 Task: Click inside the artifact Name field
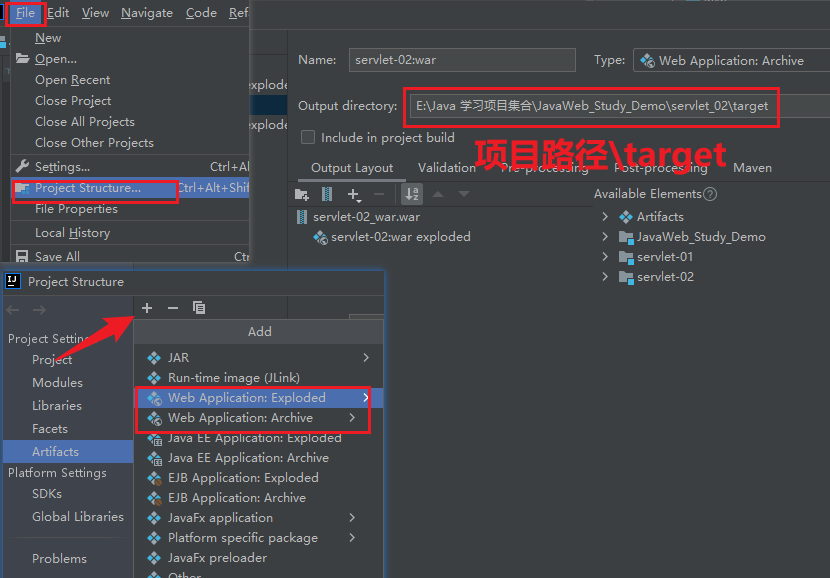point(461,60)
